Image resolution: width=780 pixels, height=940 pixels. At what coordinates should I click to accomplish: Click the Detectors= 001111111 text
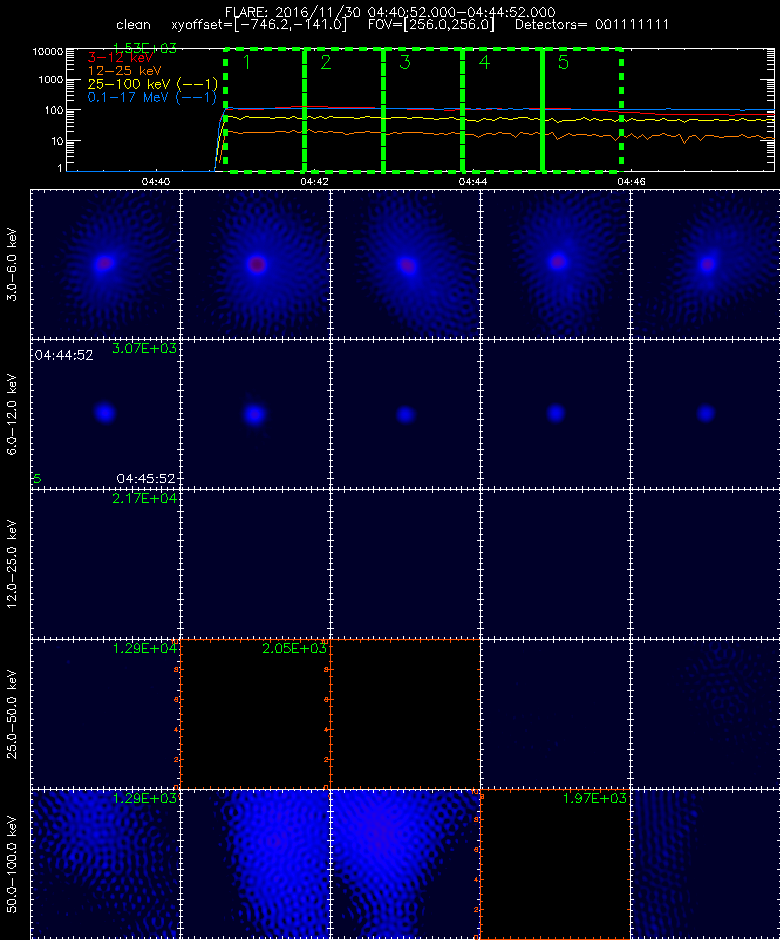click(592, 25)
